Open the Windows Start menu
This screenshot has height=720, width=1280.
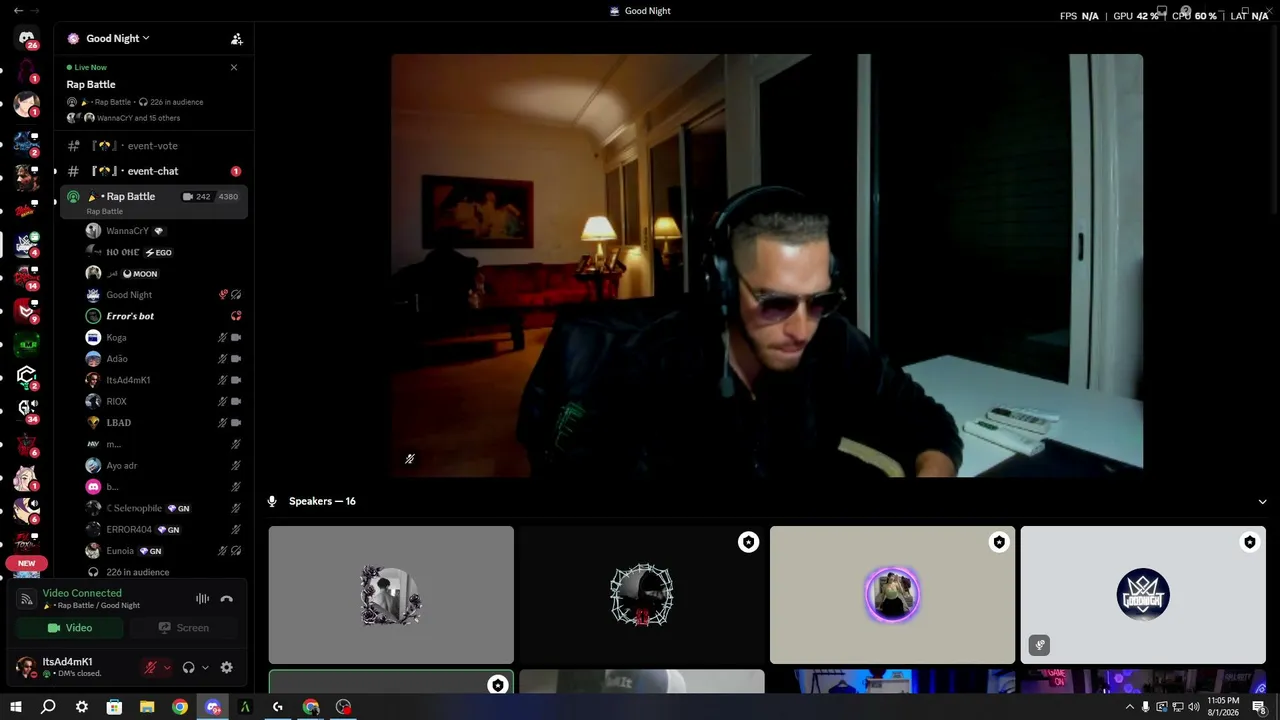[x=15, y=707]
